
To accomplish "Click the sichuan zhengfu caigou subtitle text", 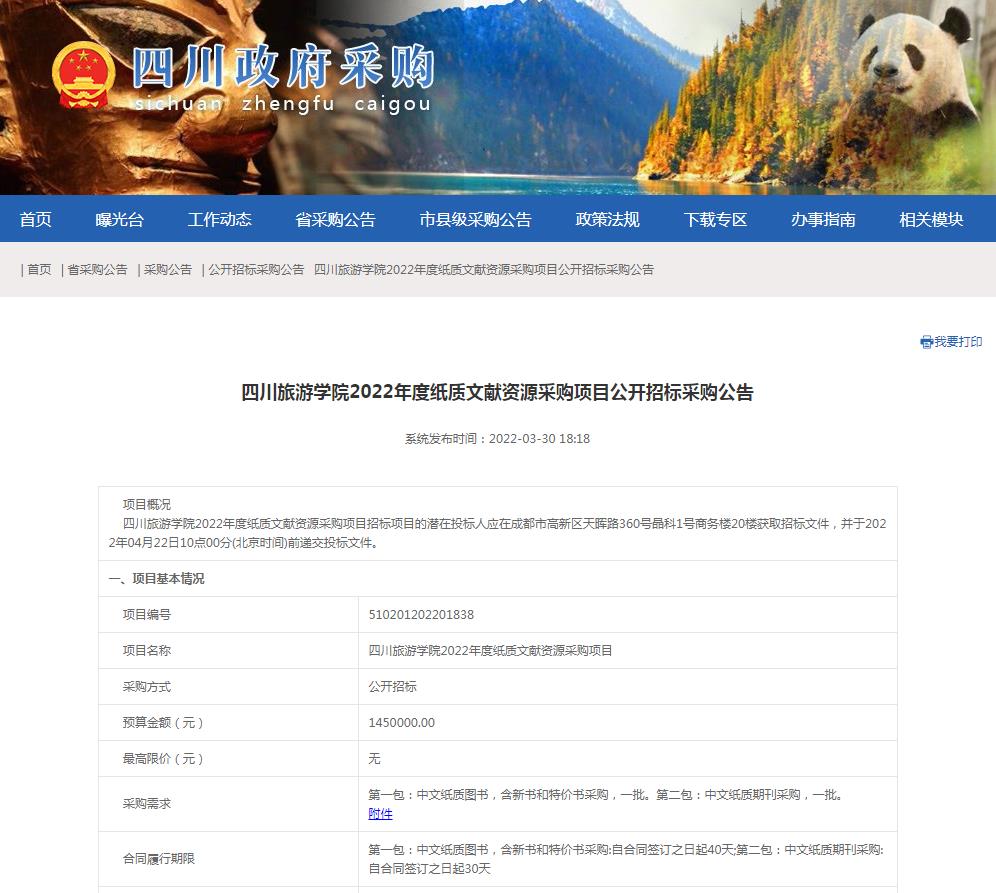I will [x=283, y=104].
